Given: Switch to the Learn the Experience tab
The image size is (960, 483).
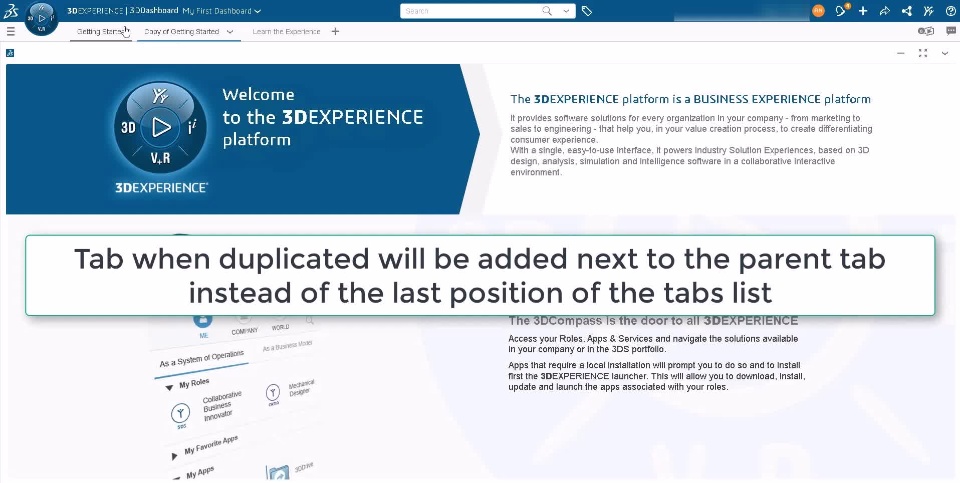Looking at the screenshot, I should tap(286, 31).
